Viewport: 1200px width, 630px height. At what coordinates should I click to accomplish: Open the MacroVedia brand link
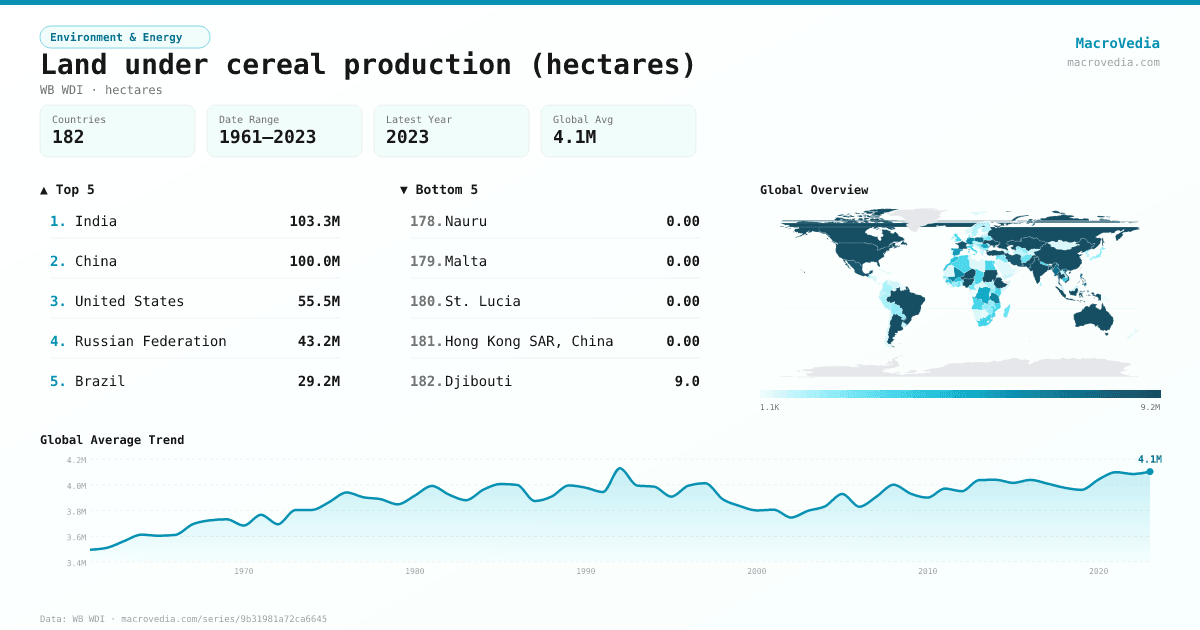(1117, 43)
